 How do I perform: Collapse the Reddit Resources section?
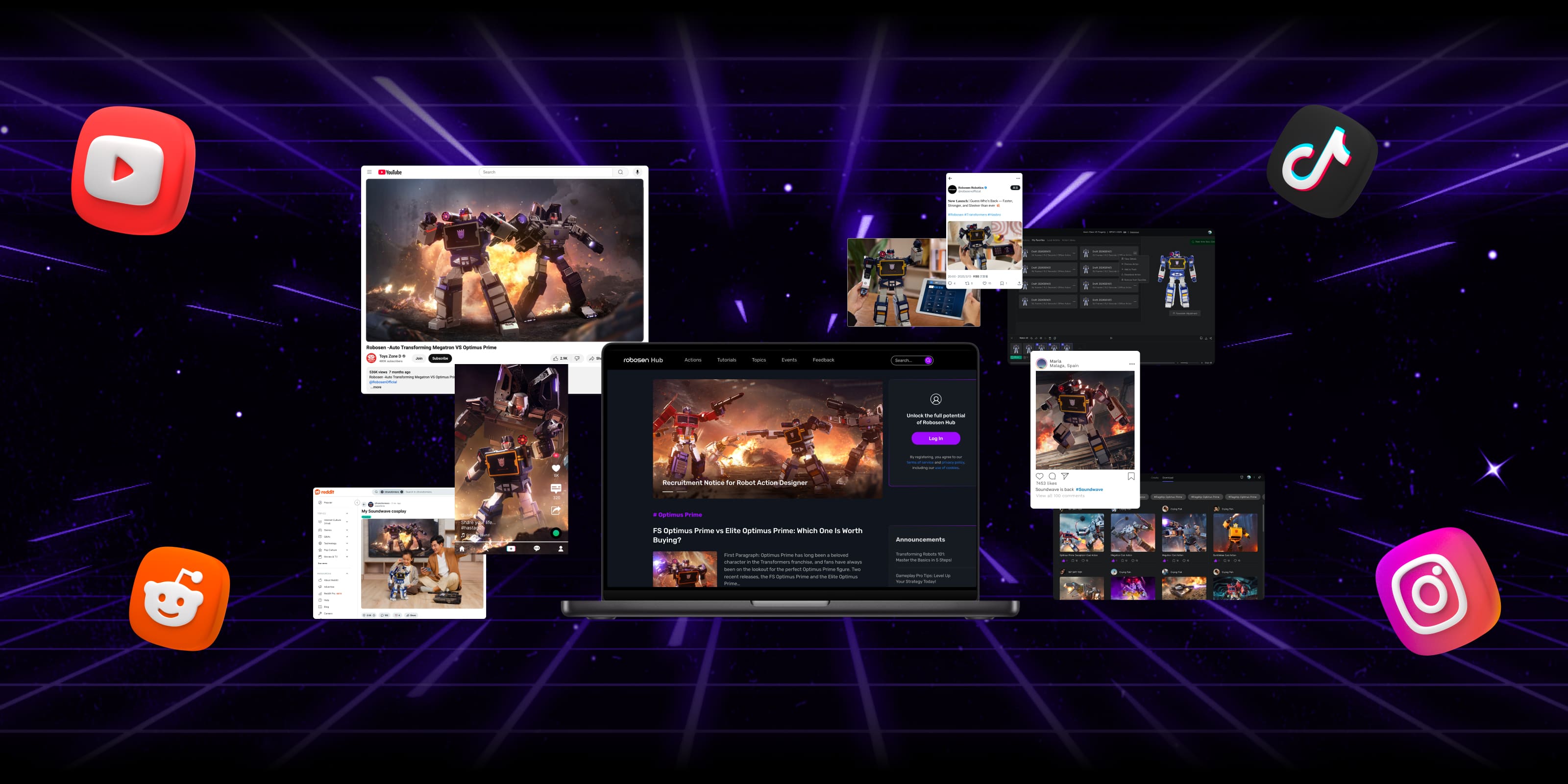(347, 573)
